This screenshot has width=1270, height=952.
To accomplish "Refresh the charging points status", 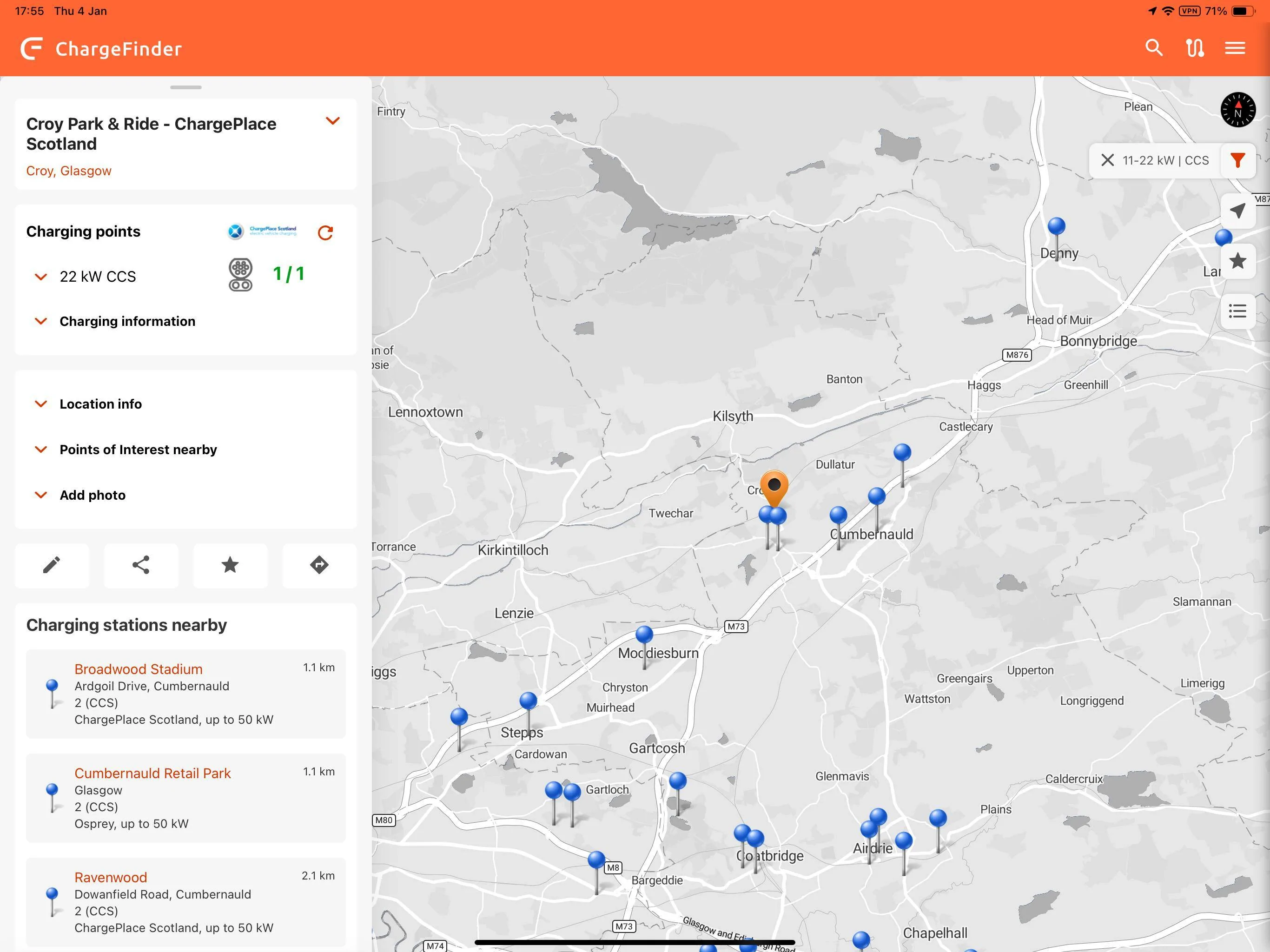I will (325, 232).
